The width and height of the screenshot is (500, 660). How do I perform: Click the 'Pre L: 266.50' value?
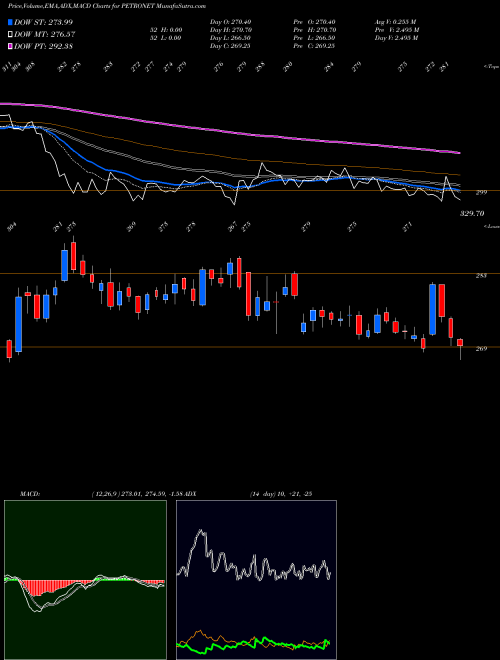(314, 38)
